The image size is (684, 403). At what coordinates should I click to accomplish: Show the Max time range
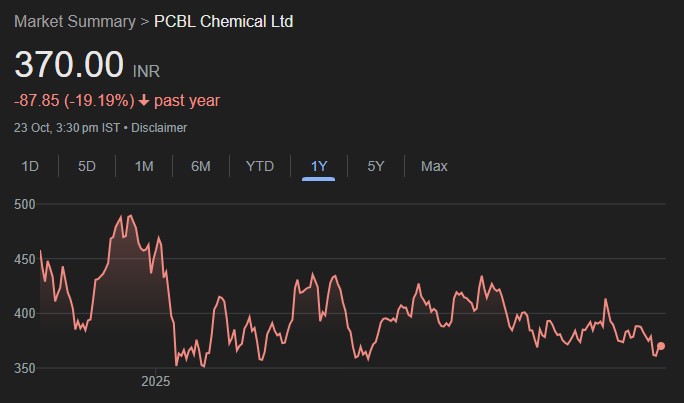[434, 166]
